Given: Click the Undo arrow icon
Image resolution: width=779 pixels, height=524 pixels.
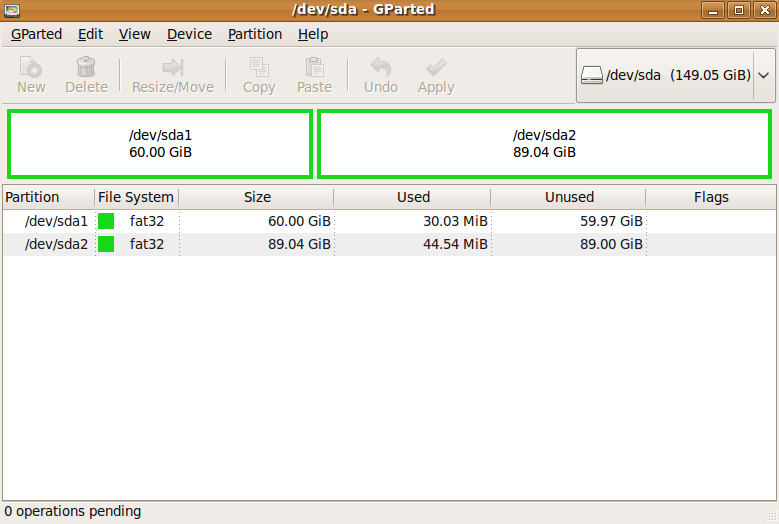Looking at the screenshot, I should [x=381, y=67].
